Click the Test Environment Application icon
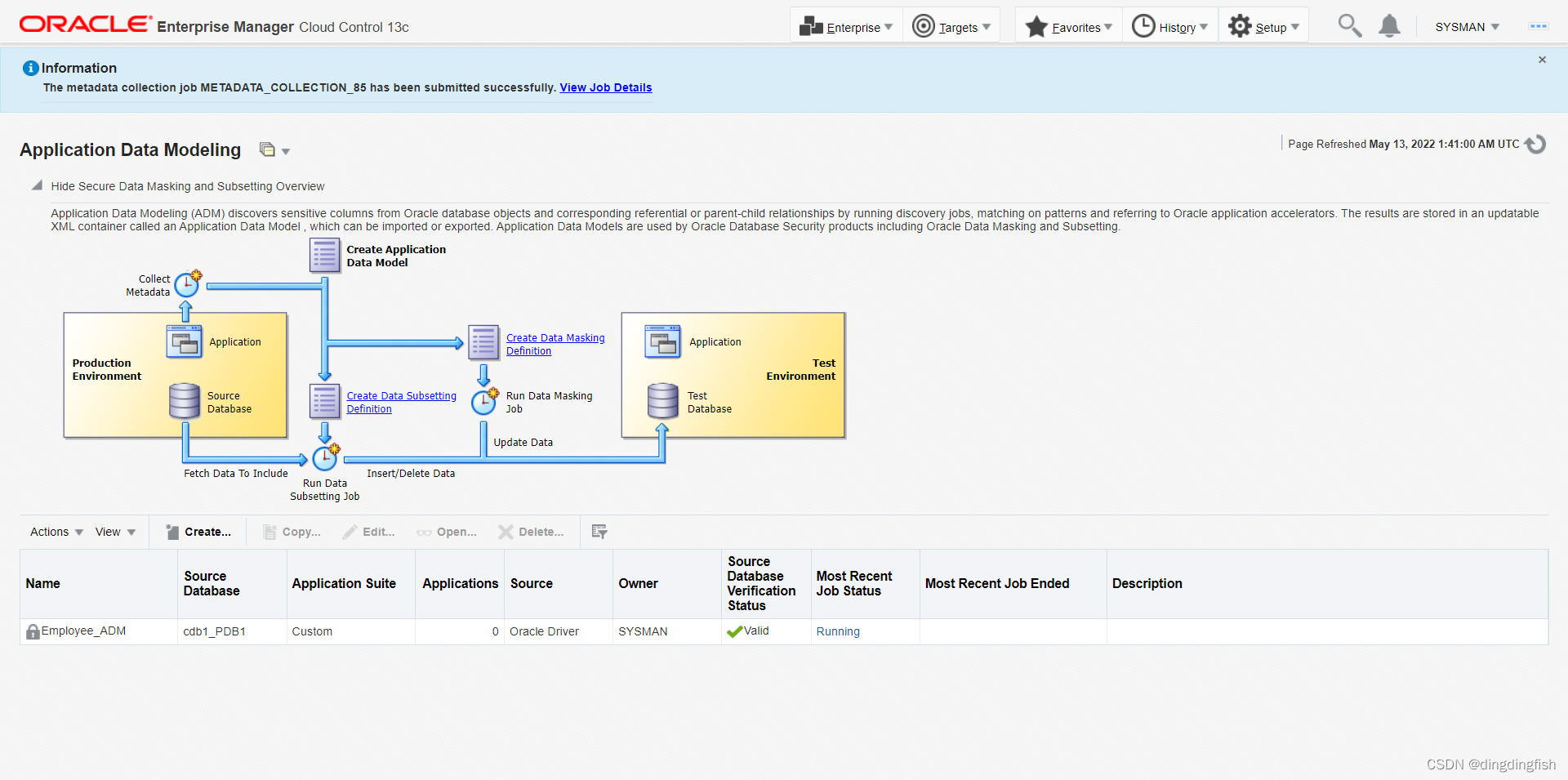 pyautogui.click(x=662, y=341)
